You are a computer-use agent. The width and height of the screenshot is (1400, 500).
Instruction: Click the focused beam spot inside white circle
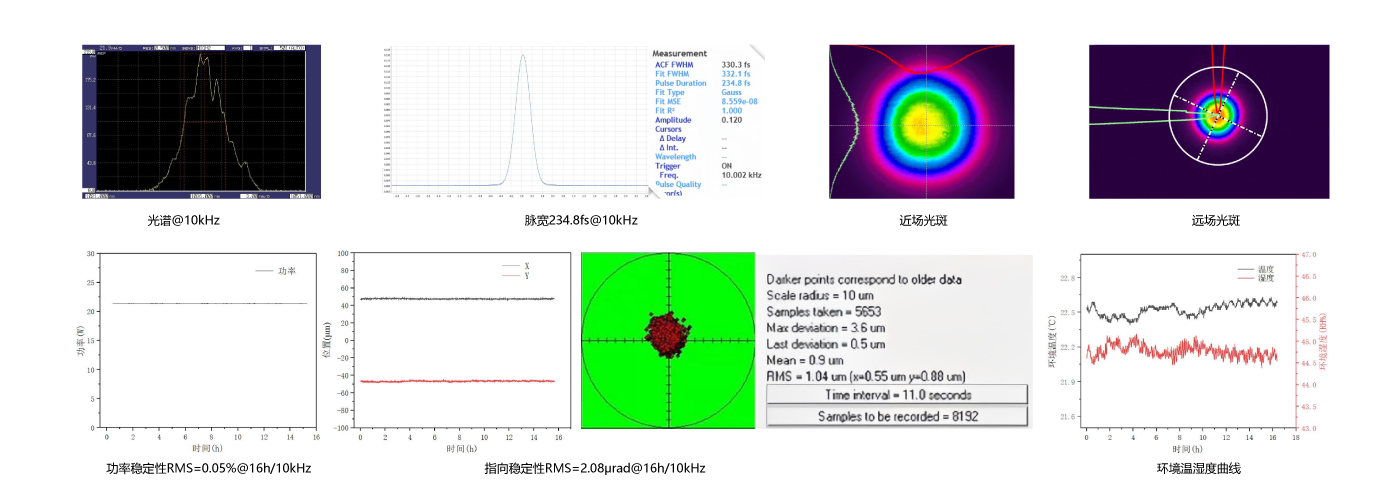[x=1217, y=115]
